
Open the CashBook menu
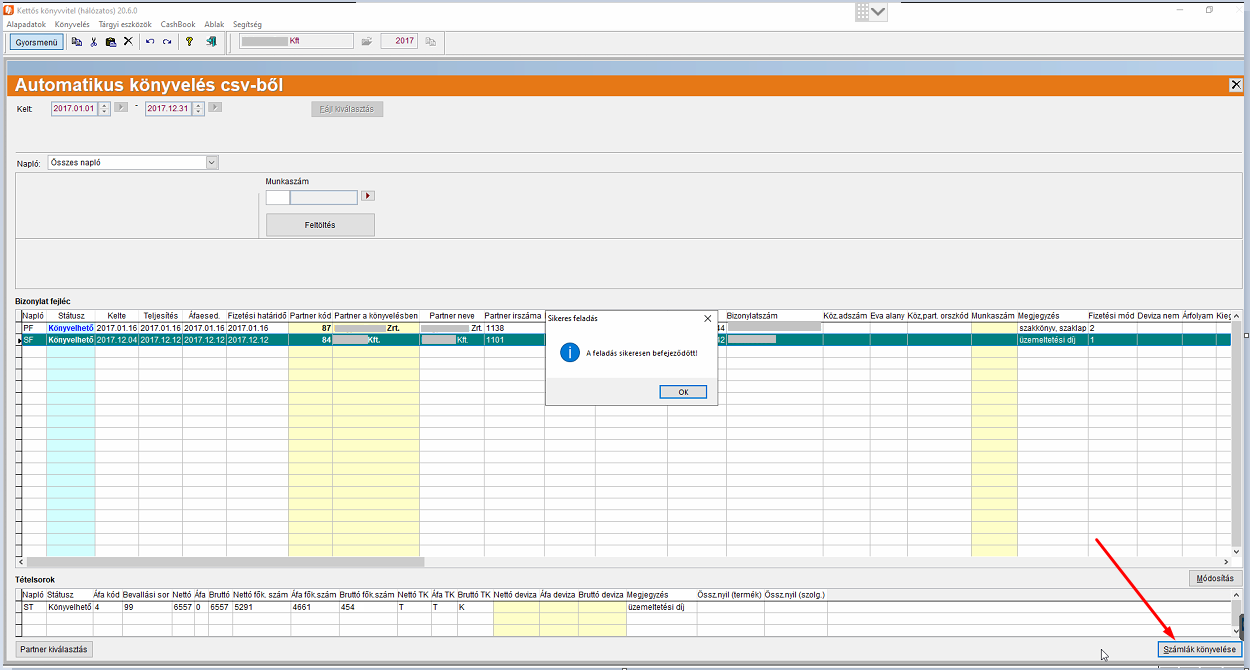coord(178,24)
